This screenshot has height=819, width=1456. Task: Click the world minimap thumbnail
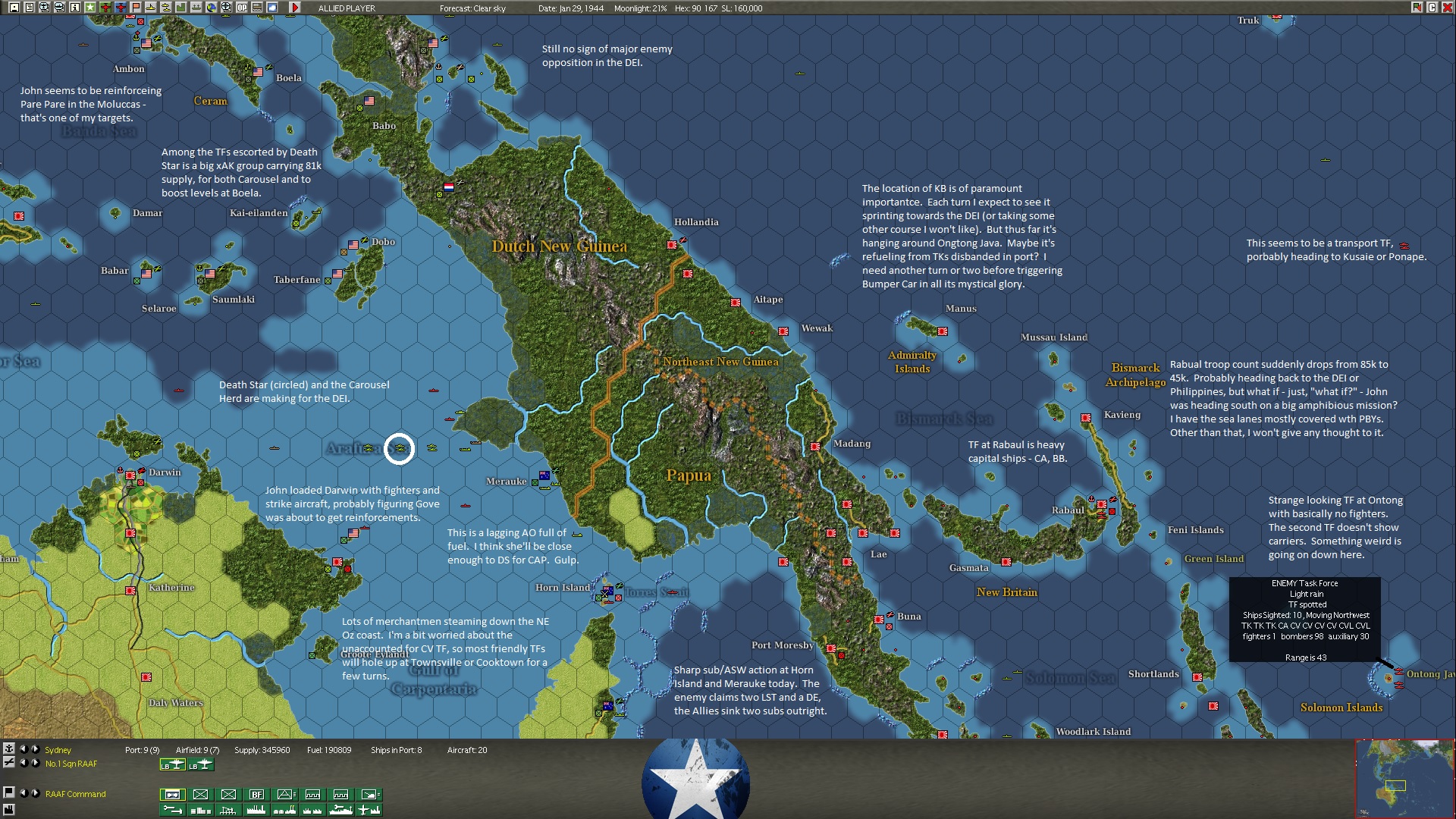1403,777
